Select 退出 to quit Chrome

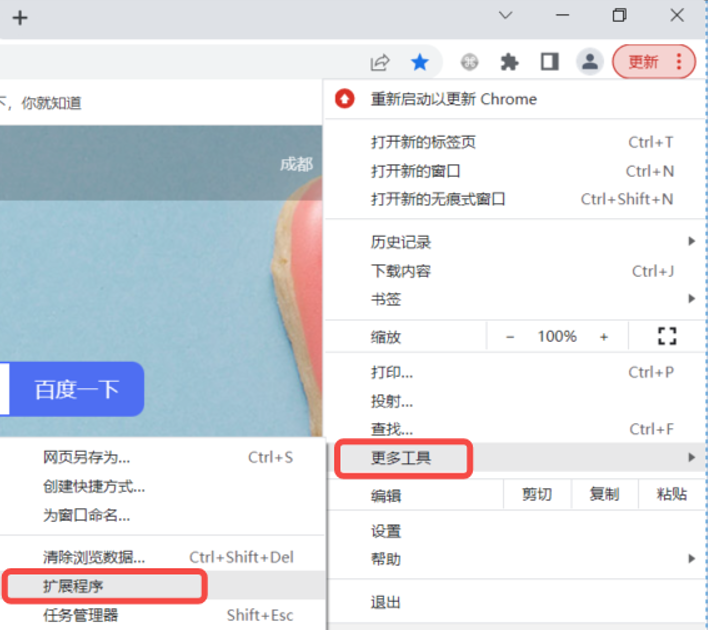point(515,602)
